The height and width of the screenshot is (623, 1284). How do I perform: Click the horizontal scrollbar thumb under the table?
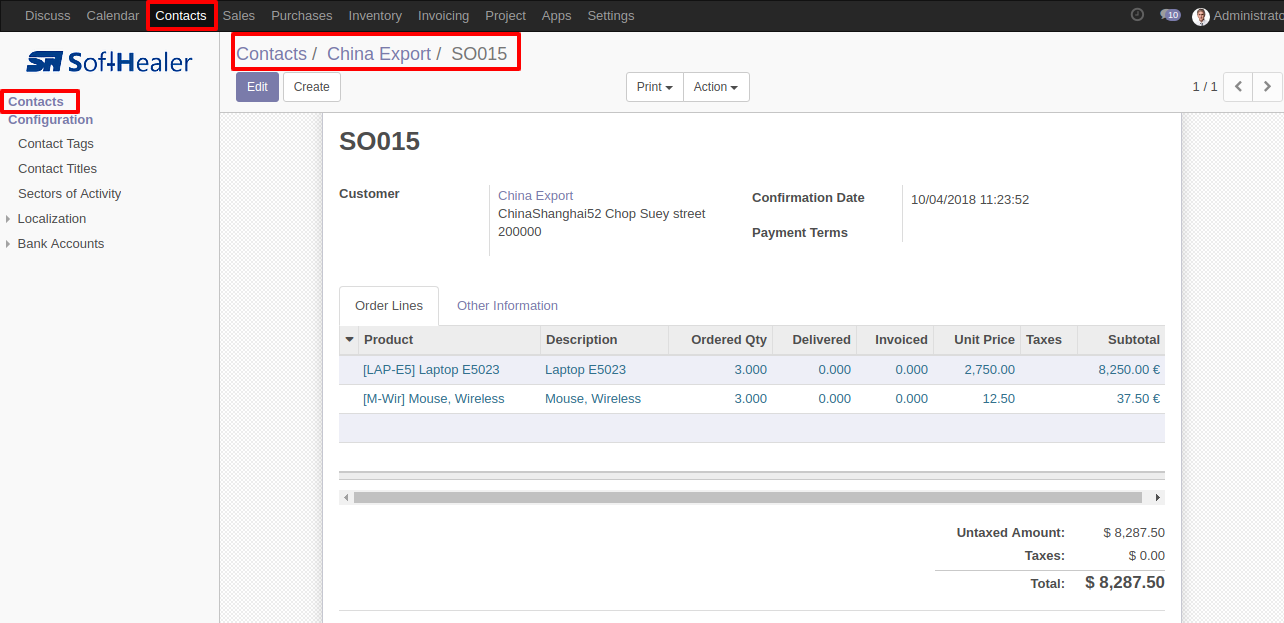(x=747, y=497)
